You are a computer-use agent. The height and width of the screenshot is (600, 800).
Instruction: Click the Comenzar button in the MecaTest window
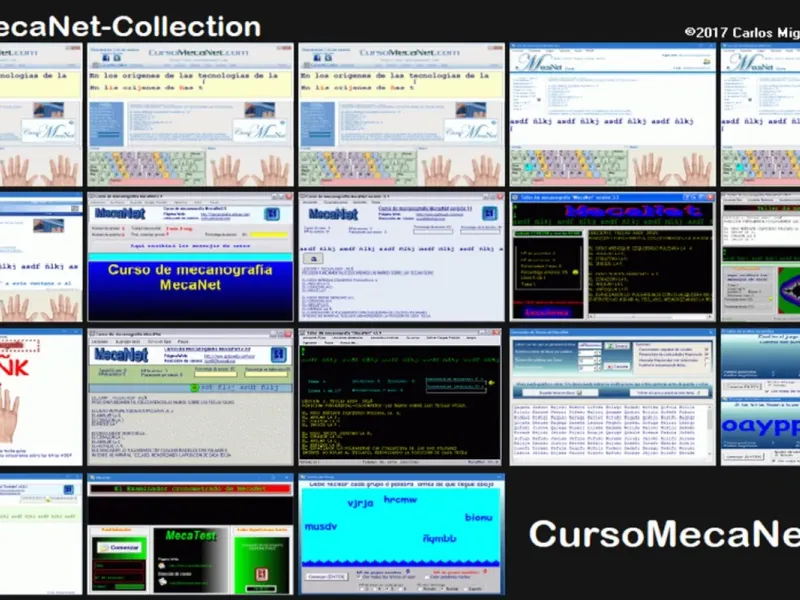118,547
